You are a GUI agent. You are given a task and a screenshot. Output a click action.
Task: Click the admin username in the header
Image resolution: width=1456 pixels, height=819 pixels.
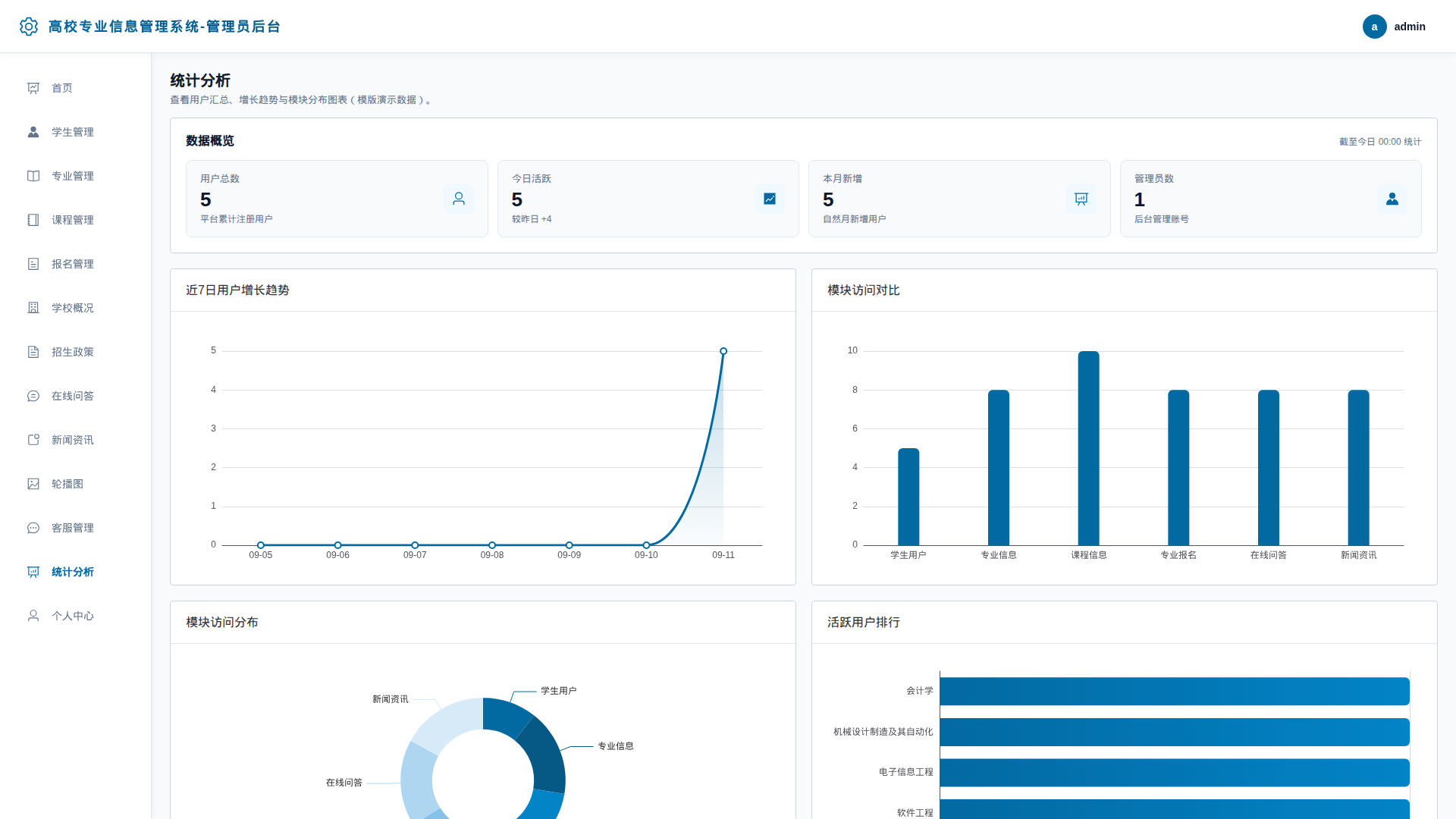(x=1410, y=27)
